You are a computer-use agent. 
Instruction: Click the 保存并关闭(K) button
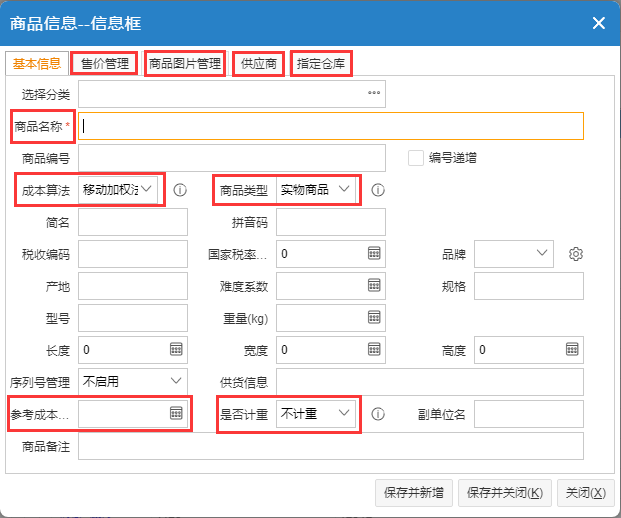coord(505,493)
